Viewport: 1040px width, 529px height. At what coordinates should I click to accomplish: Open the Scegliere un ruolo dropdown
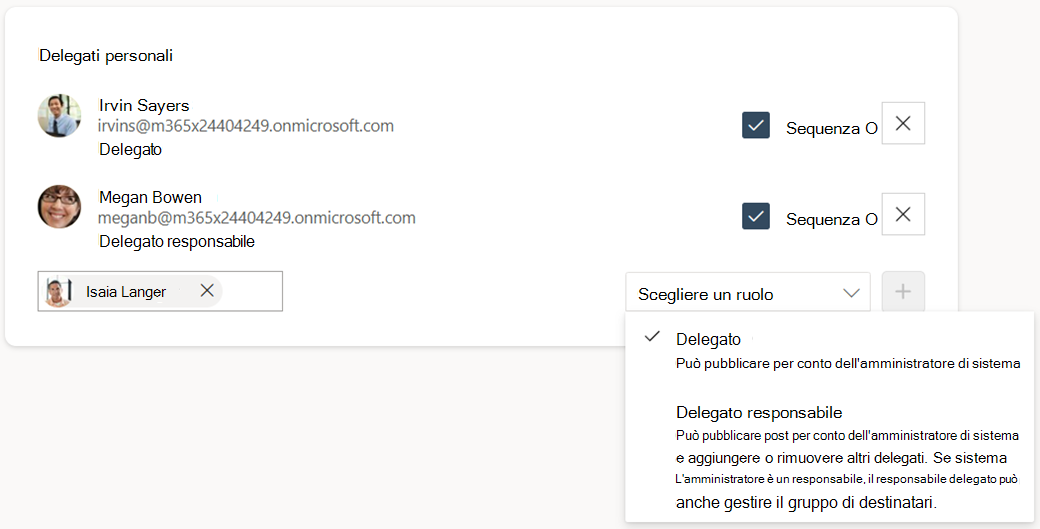coord(748,292)
